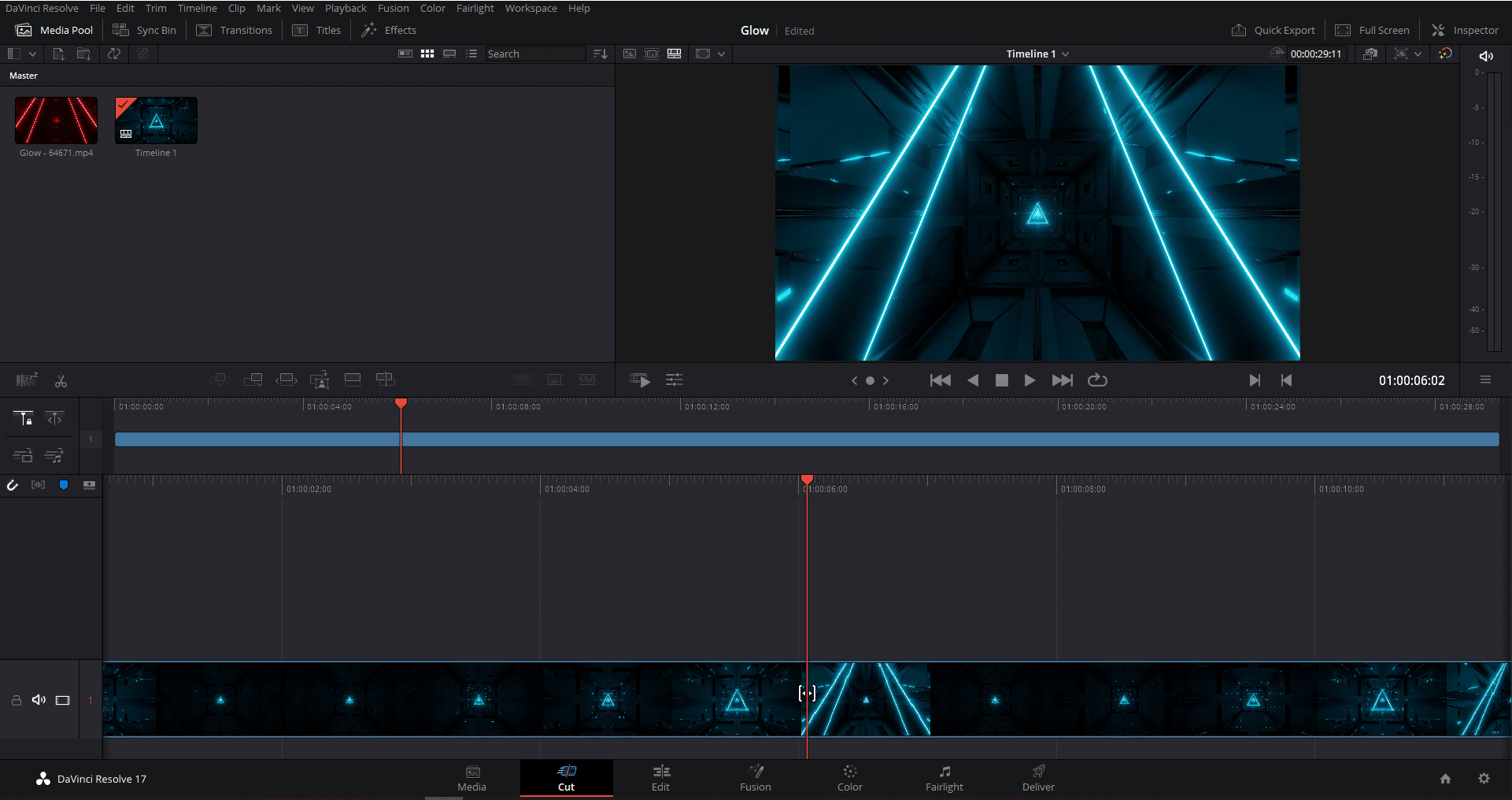
Task: Click the Fast Review icon
Action: tap(640, 380)
